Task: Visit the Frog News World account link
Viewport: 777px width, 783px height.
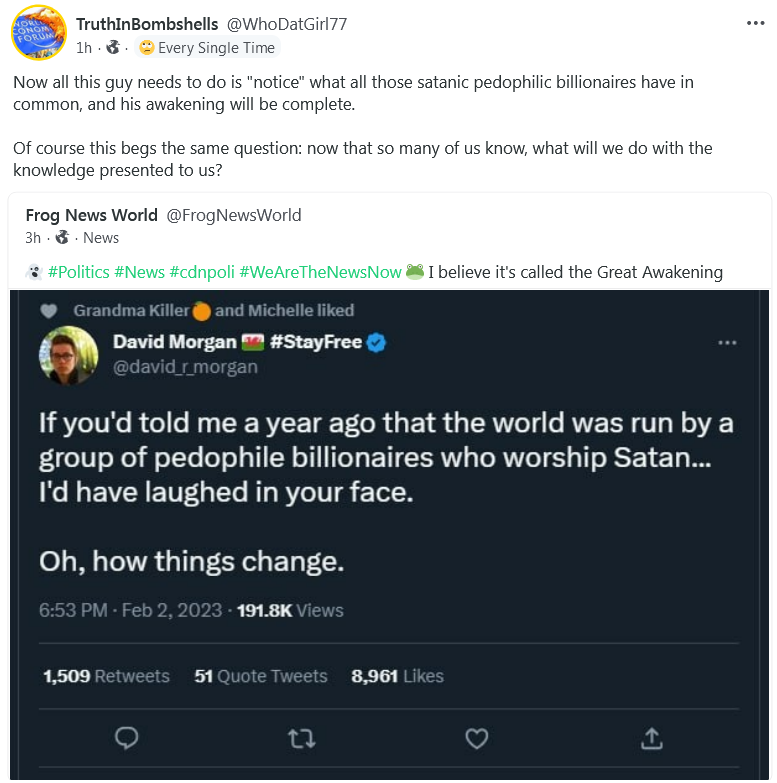Action: tap(91, 215)
